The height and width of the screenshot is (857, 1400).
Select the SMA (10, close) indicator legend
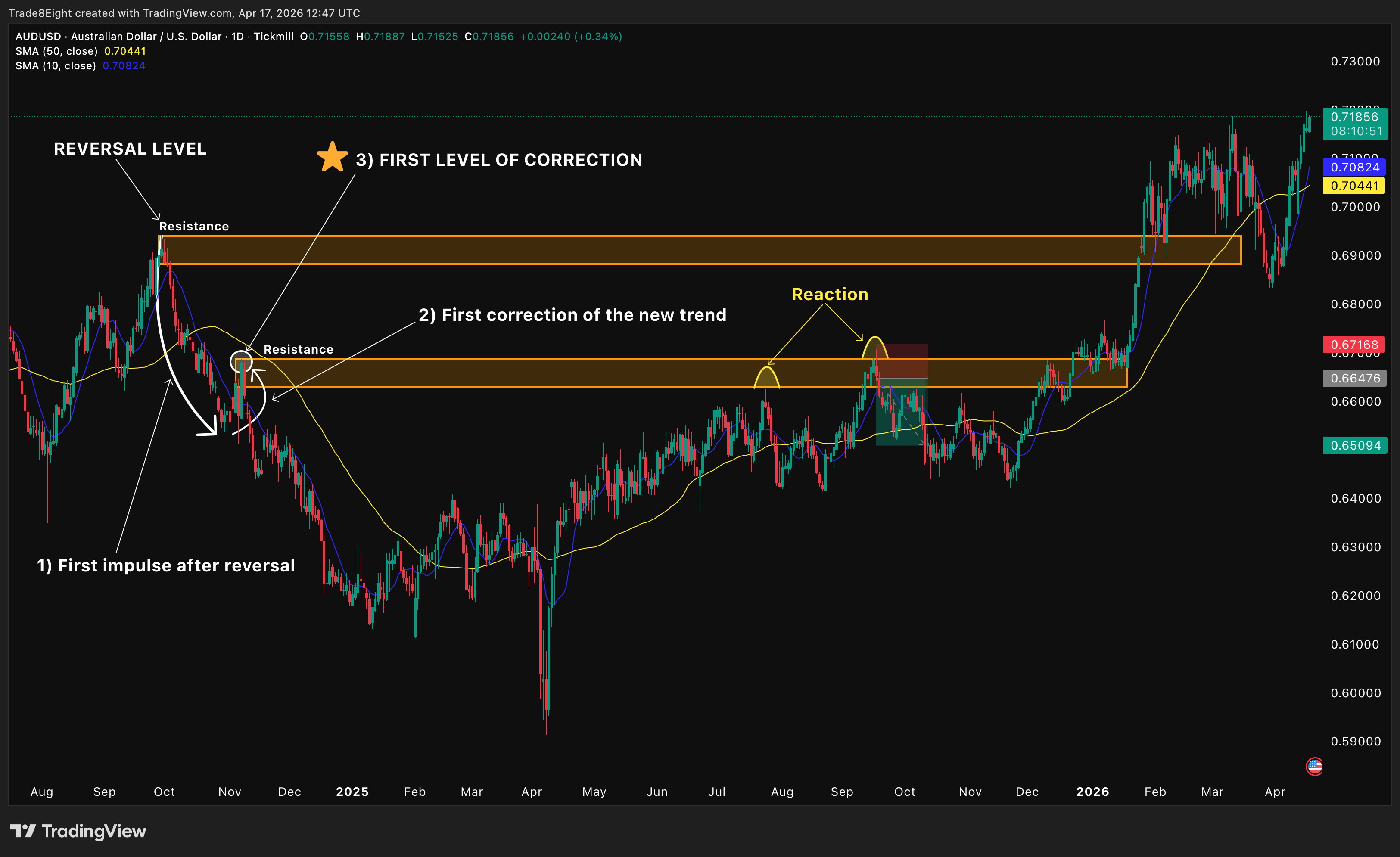pos(80,66)
